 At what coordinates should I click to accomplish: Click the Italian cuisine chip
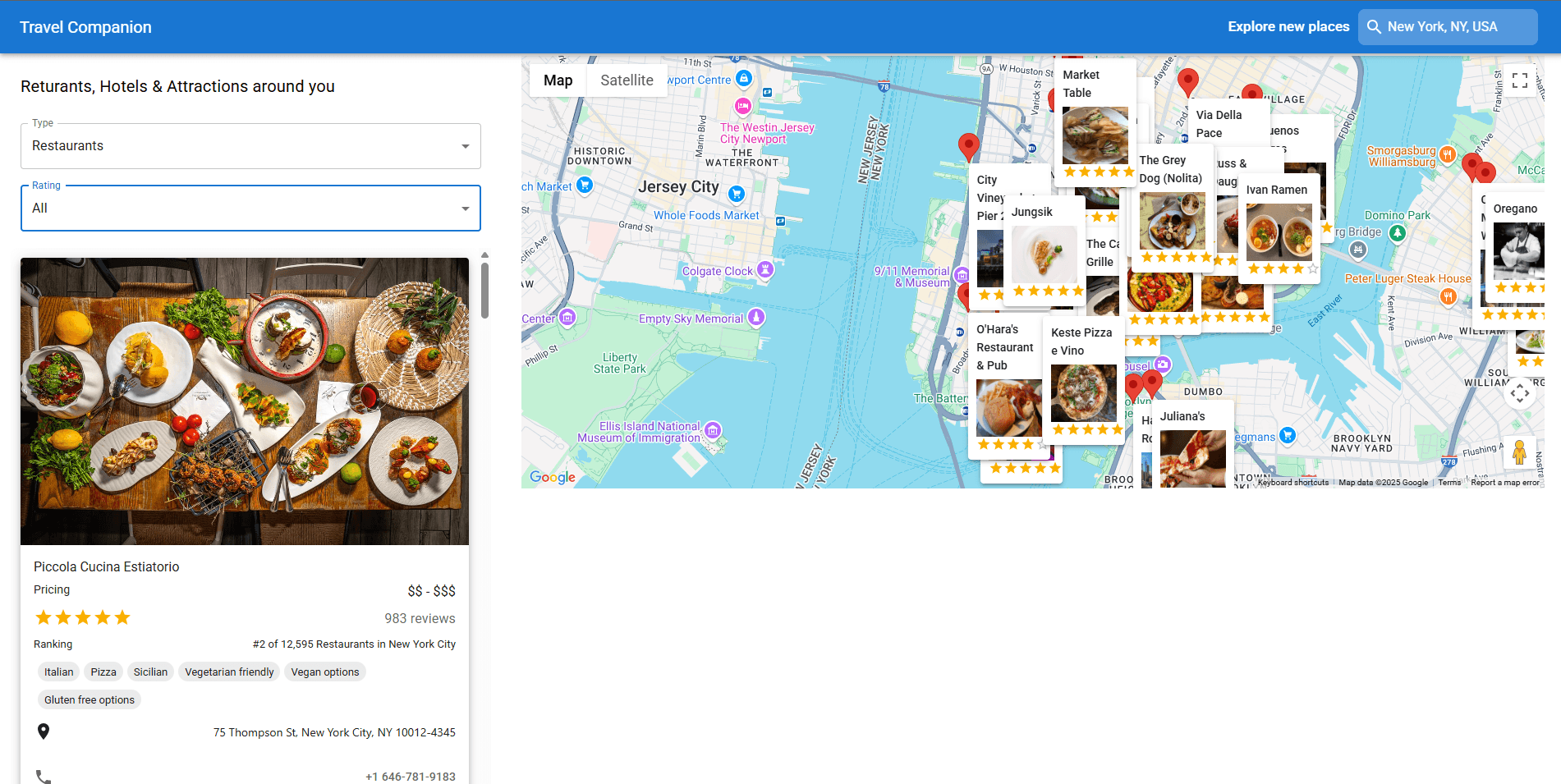(59, 672)
